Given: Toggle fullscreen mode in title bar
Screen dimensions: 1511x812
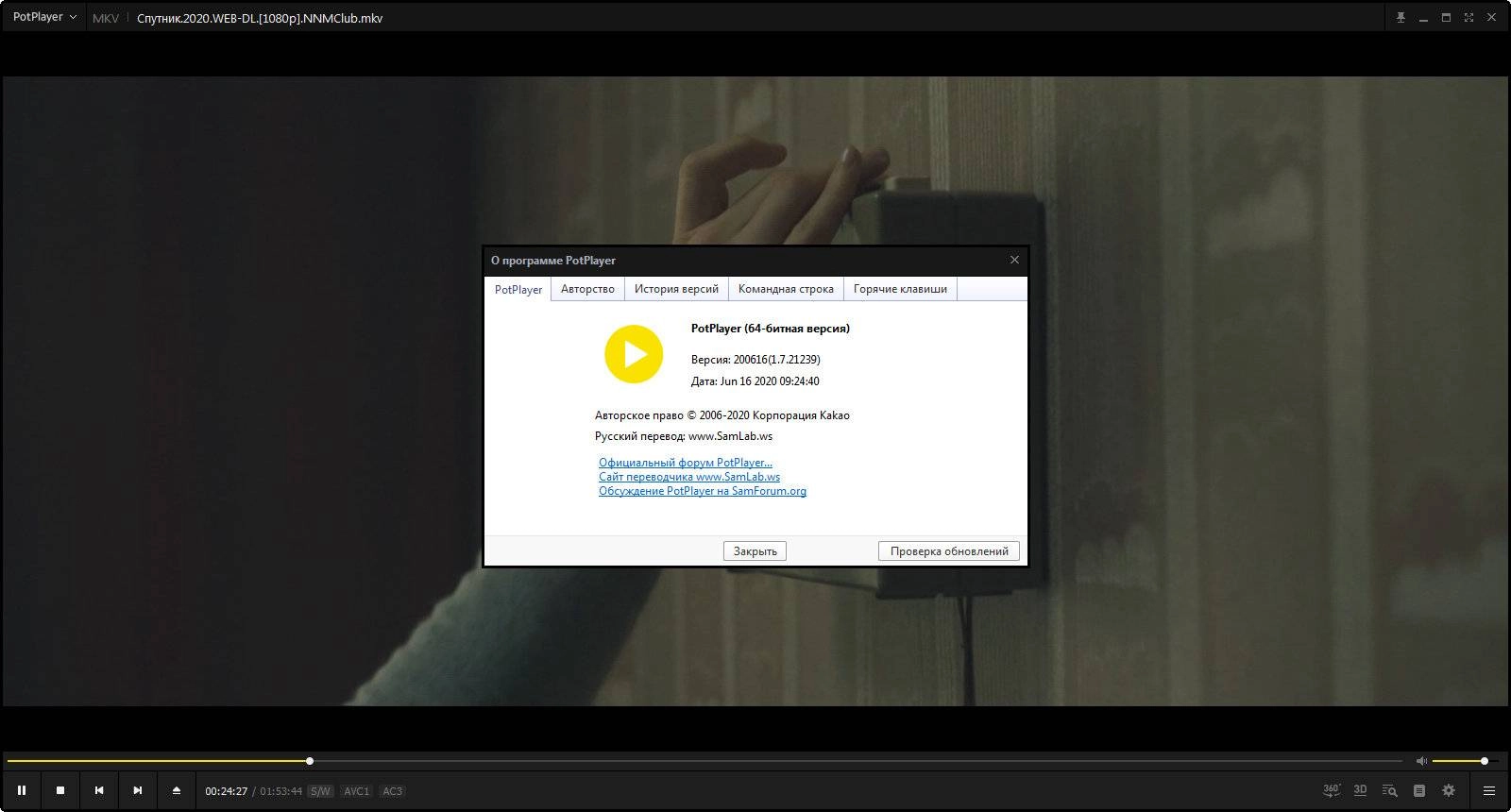Looking at the screenshot, I should pyautogui.click(x=1469, y=18).
